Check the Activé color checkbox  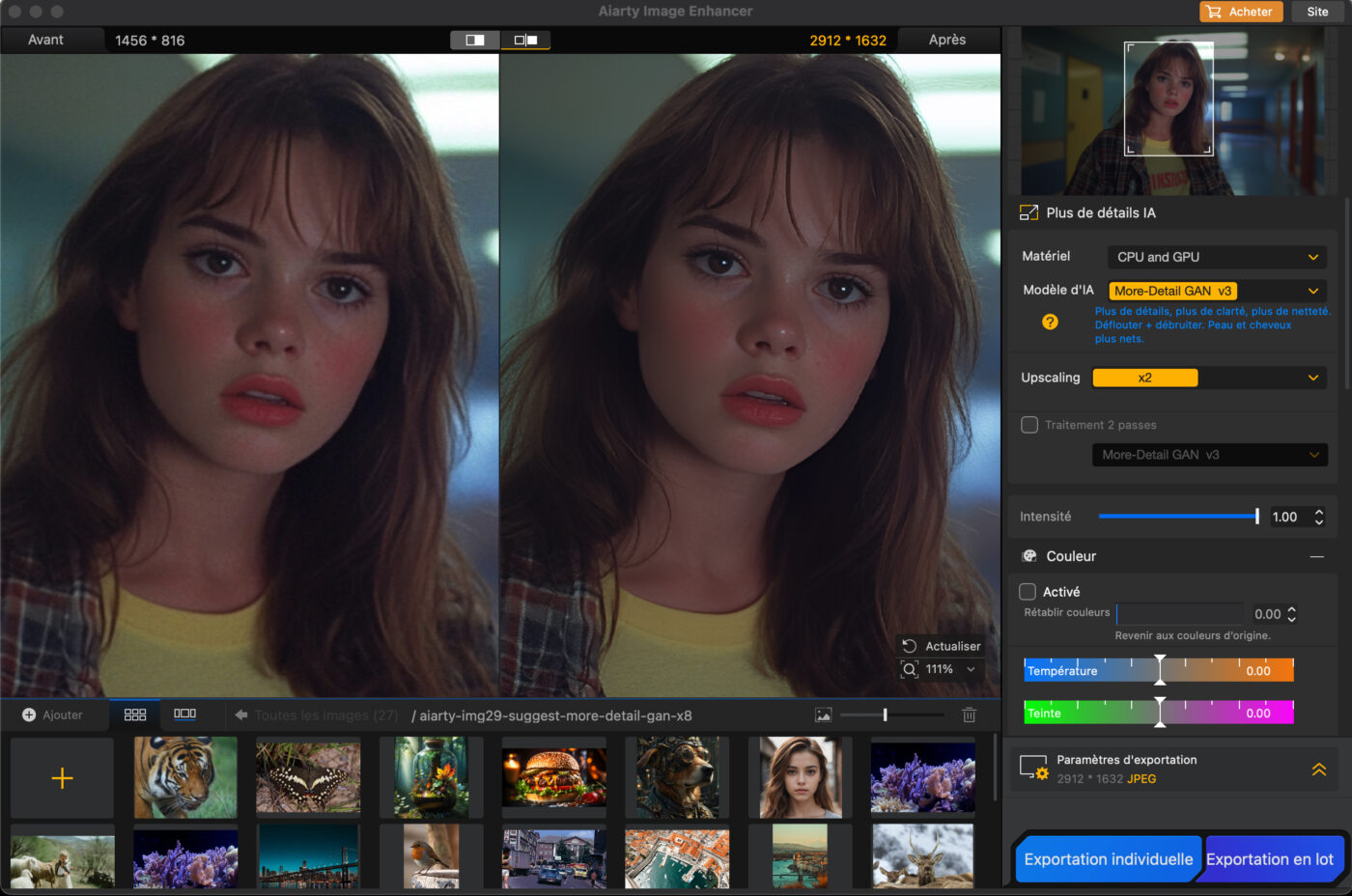coord(1028,592)
